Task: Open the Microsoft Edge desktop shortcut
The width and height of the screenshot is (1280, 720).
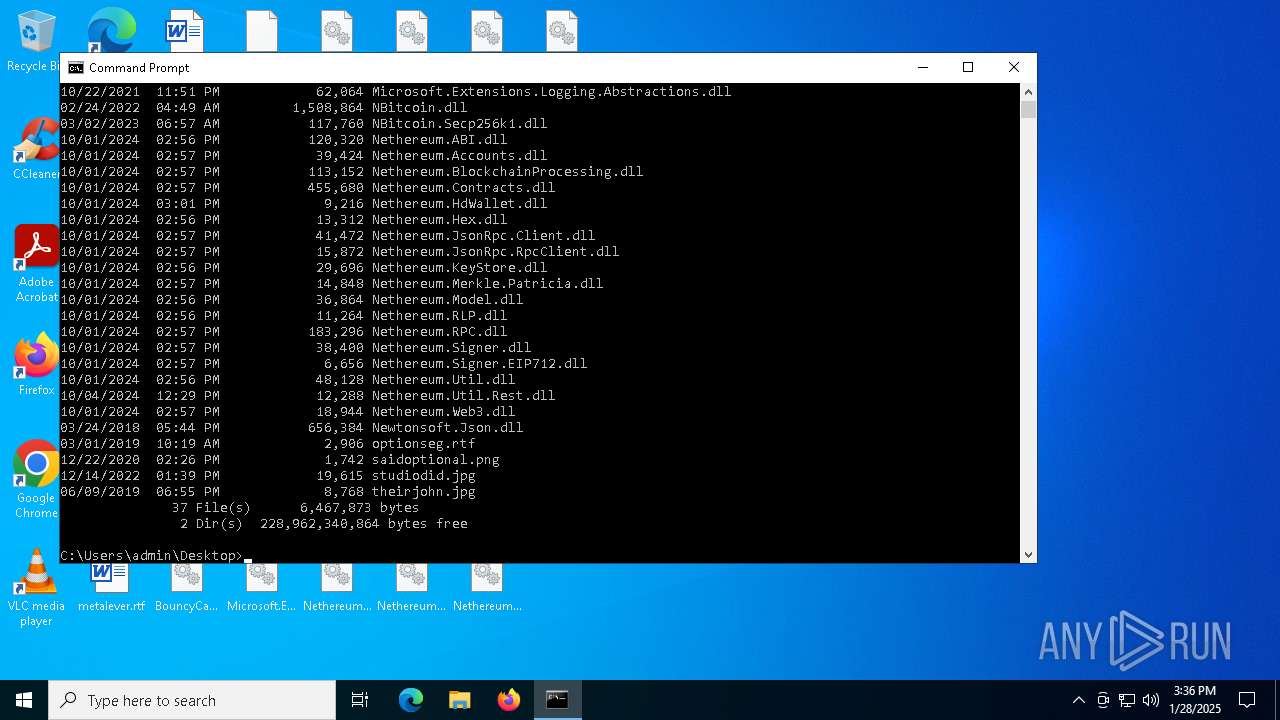Action: pos(110,30)
